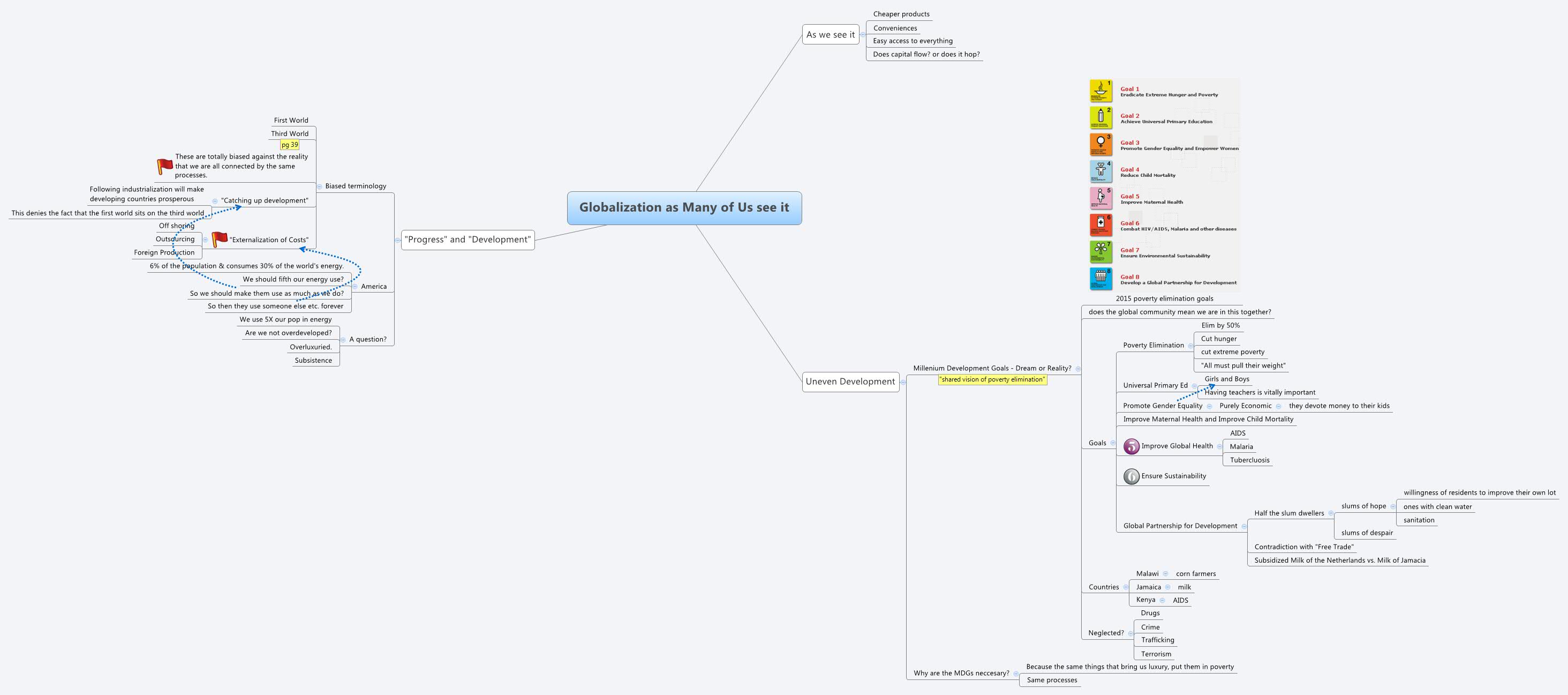Screen dimensions: 1568x695
Task: Collapse the Goals subtopic
Action: click(x=1113, y=443)
